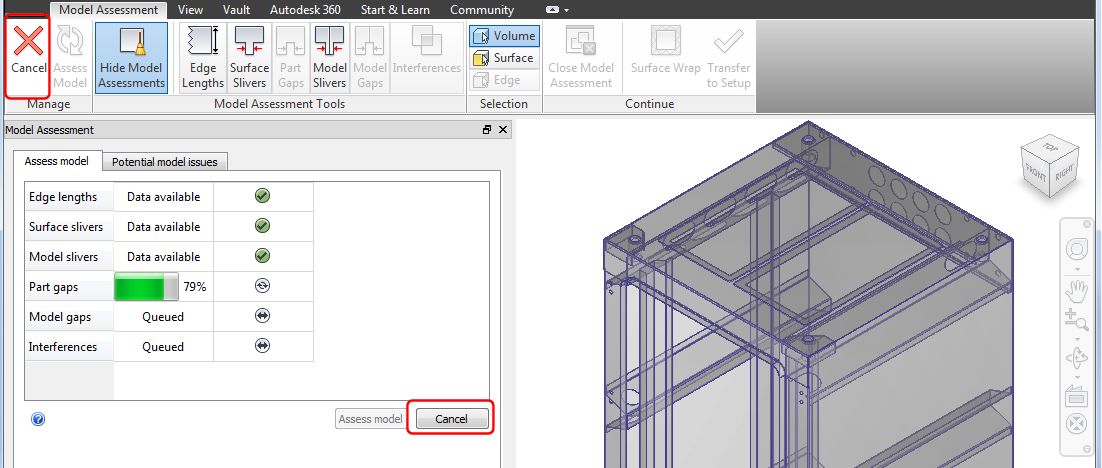The width and height of the screenshot is (1102, 468).
Task: Click the 79% progress text
Action: 195,287
